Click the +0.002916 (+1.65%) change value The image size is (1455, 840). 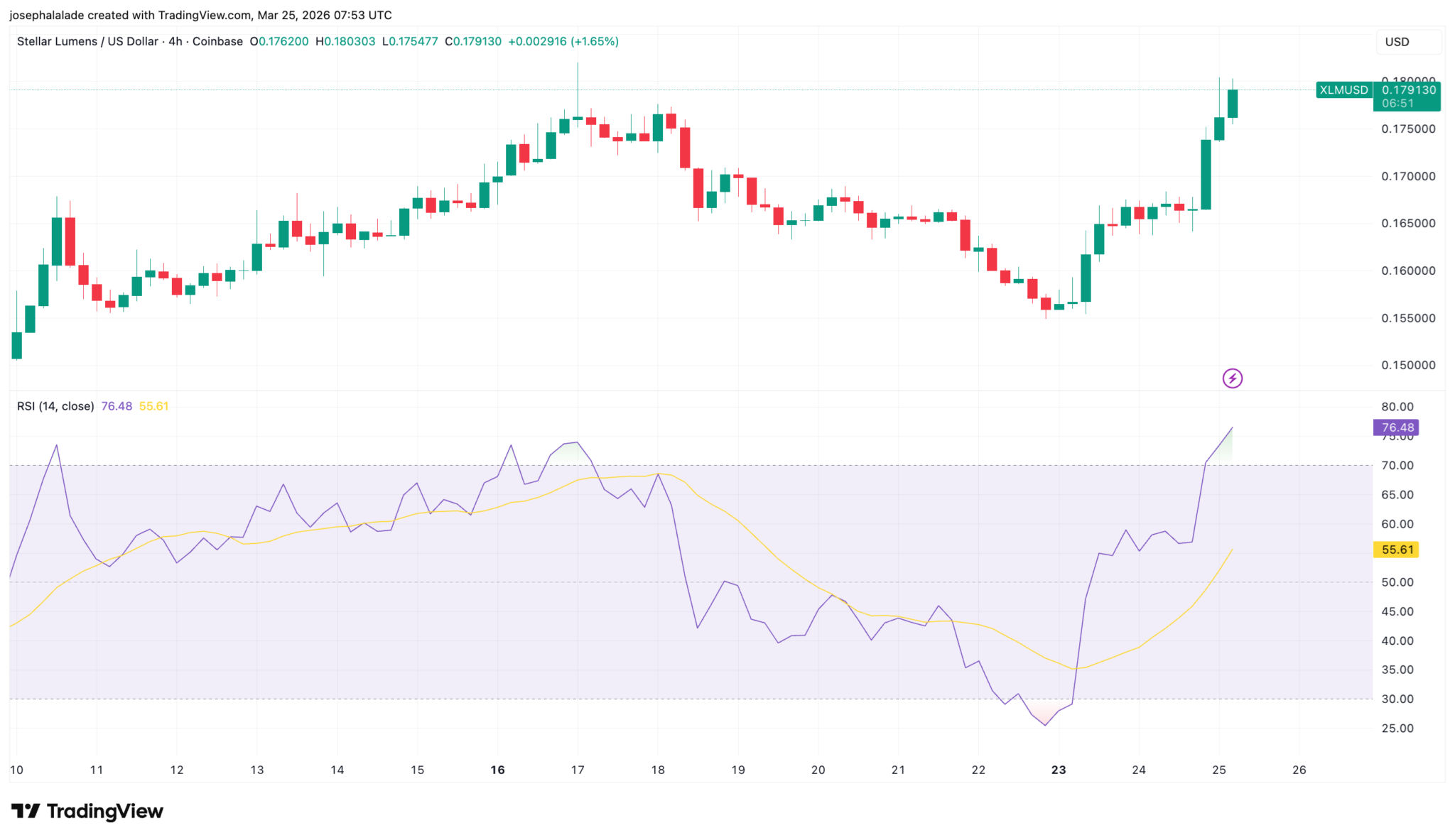[563, 41]
